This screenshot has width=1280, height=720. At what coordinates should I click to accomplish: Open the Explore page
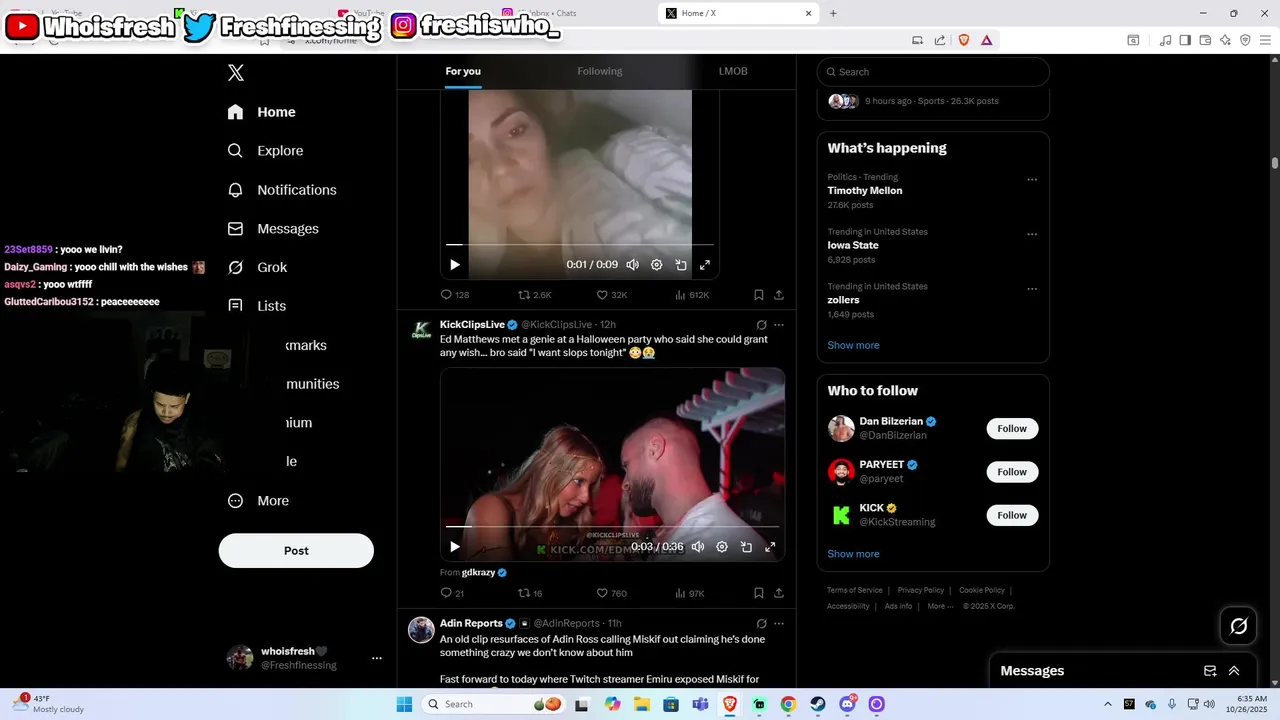(265, 151)
